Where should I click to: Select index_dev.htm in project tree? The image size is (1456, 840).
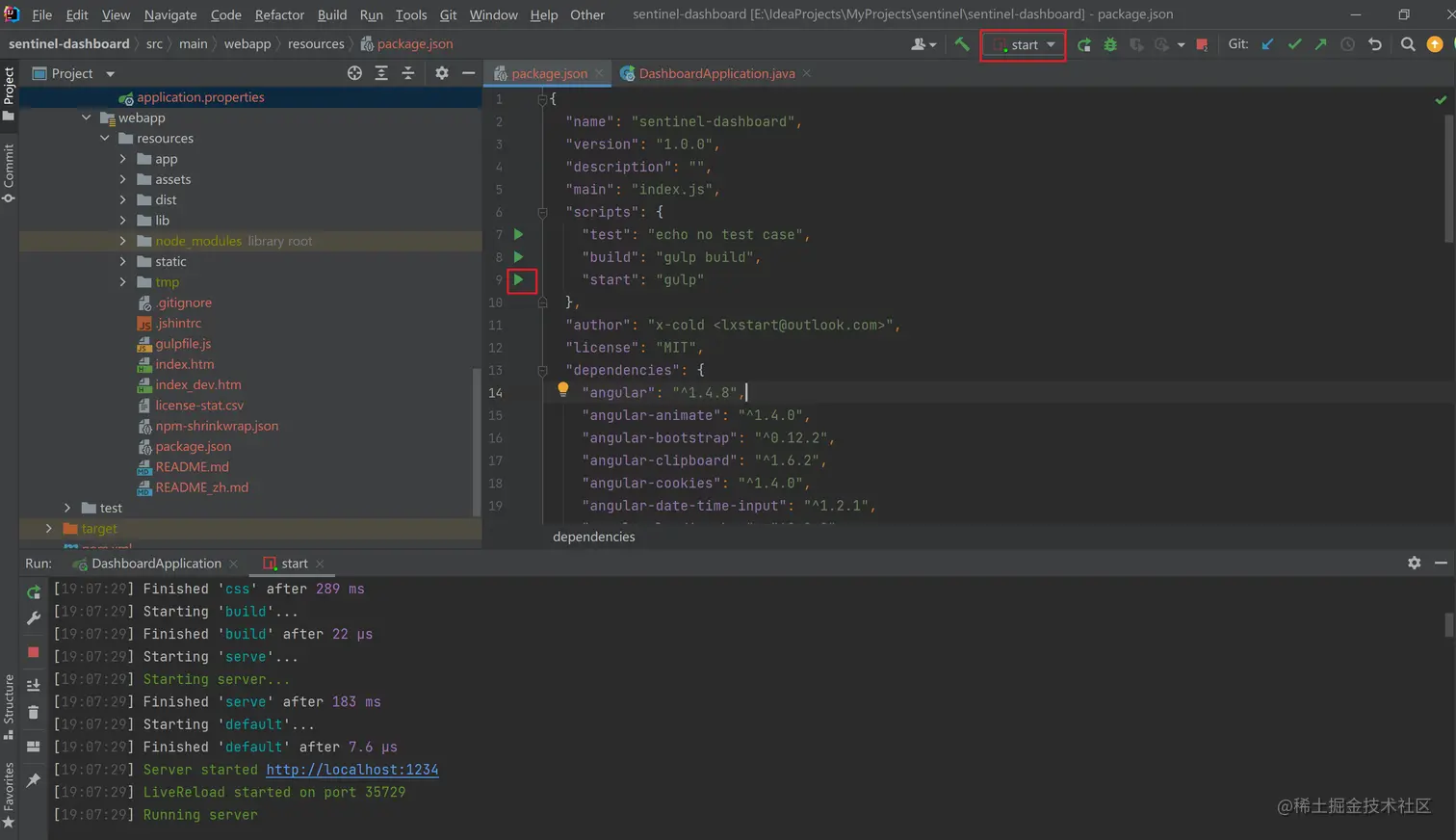198,384
